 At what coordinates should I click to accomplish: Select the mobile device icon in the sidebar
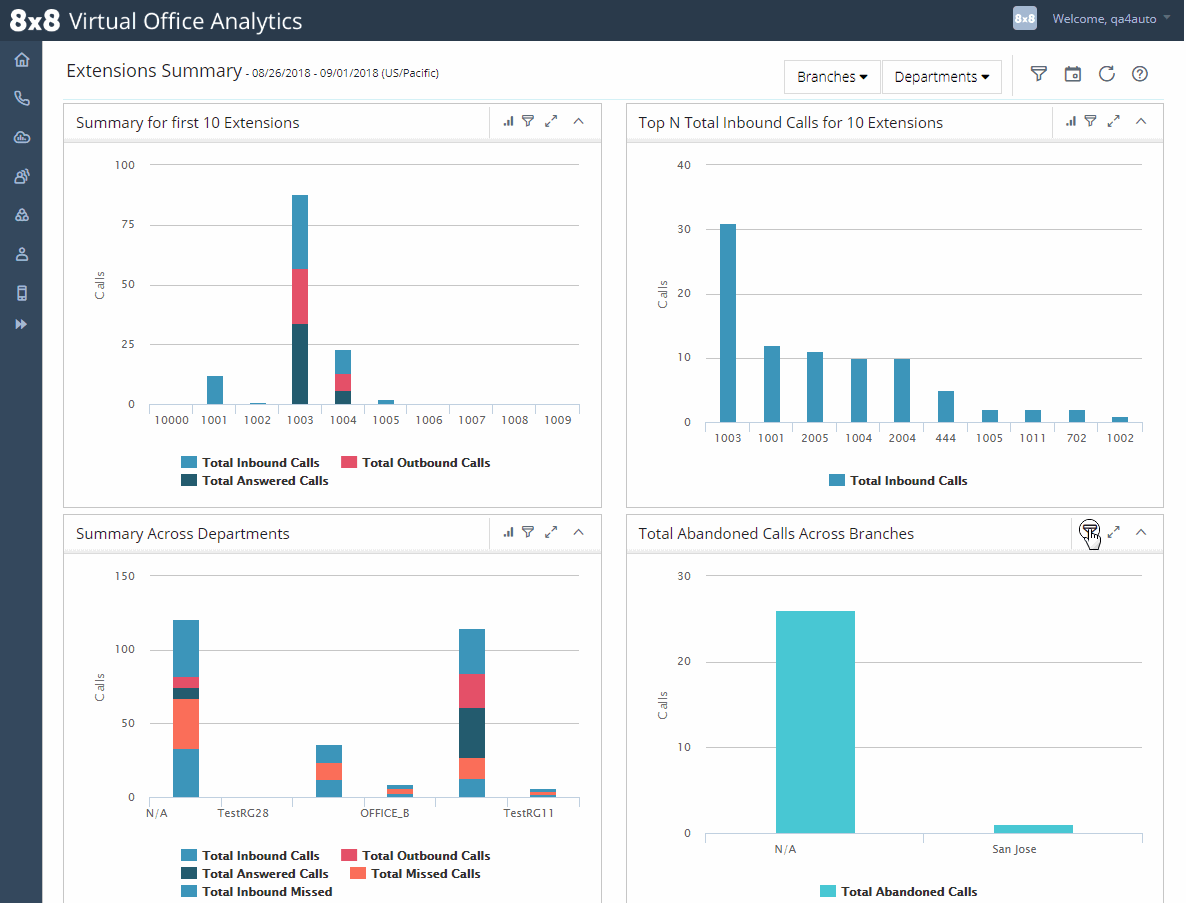[21, 292]
